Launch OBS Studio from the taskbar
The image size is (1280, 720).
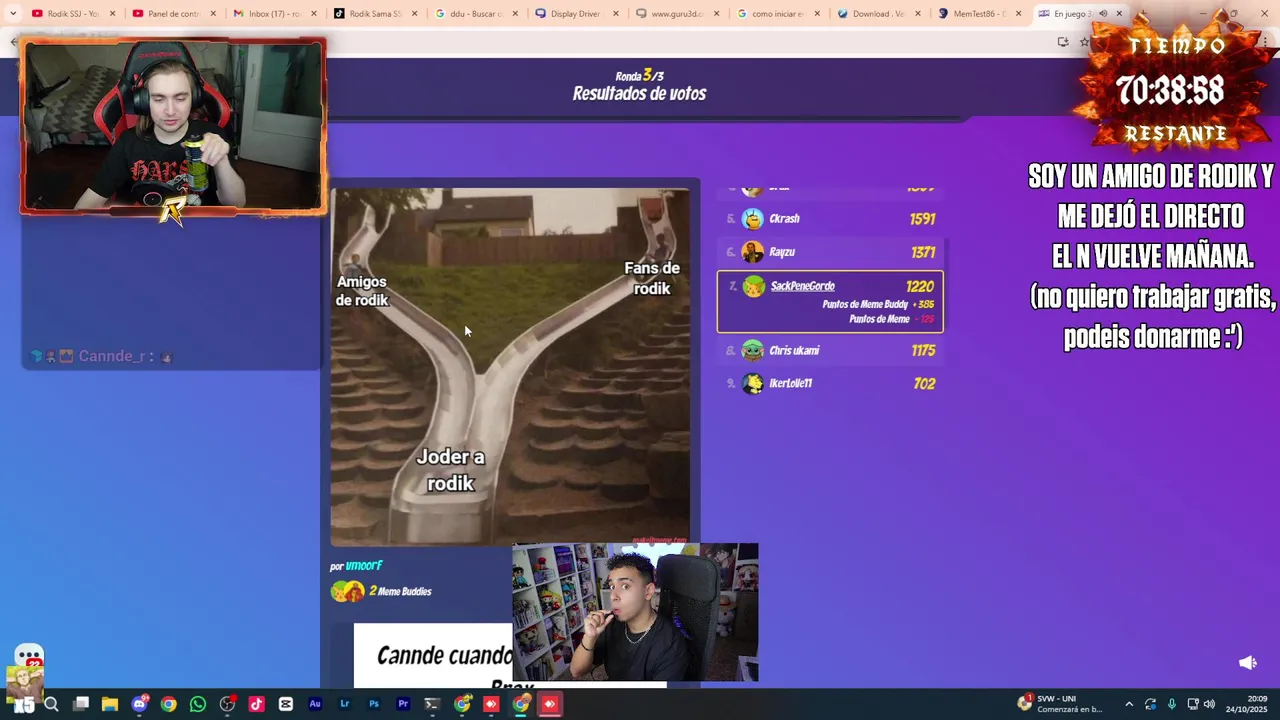click(x=227, y=704)
